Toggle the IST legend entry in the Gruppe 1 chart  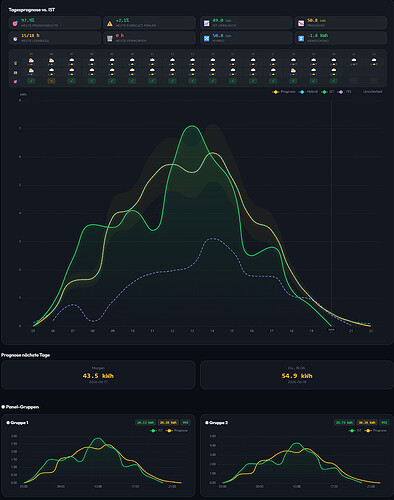pyautogui.click(x=156, y=431)
